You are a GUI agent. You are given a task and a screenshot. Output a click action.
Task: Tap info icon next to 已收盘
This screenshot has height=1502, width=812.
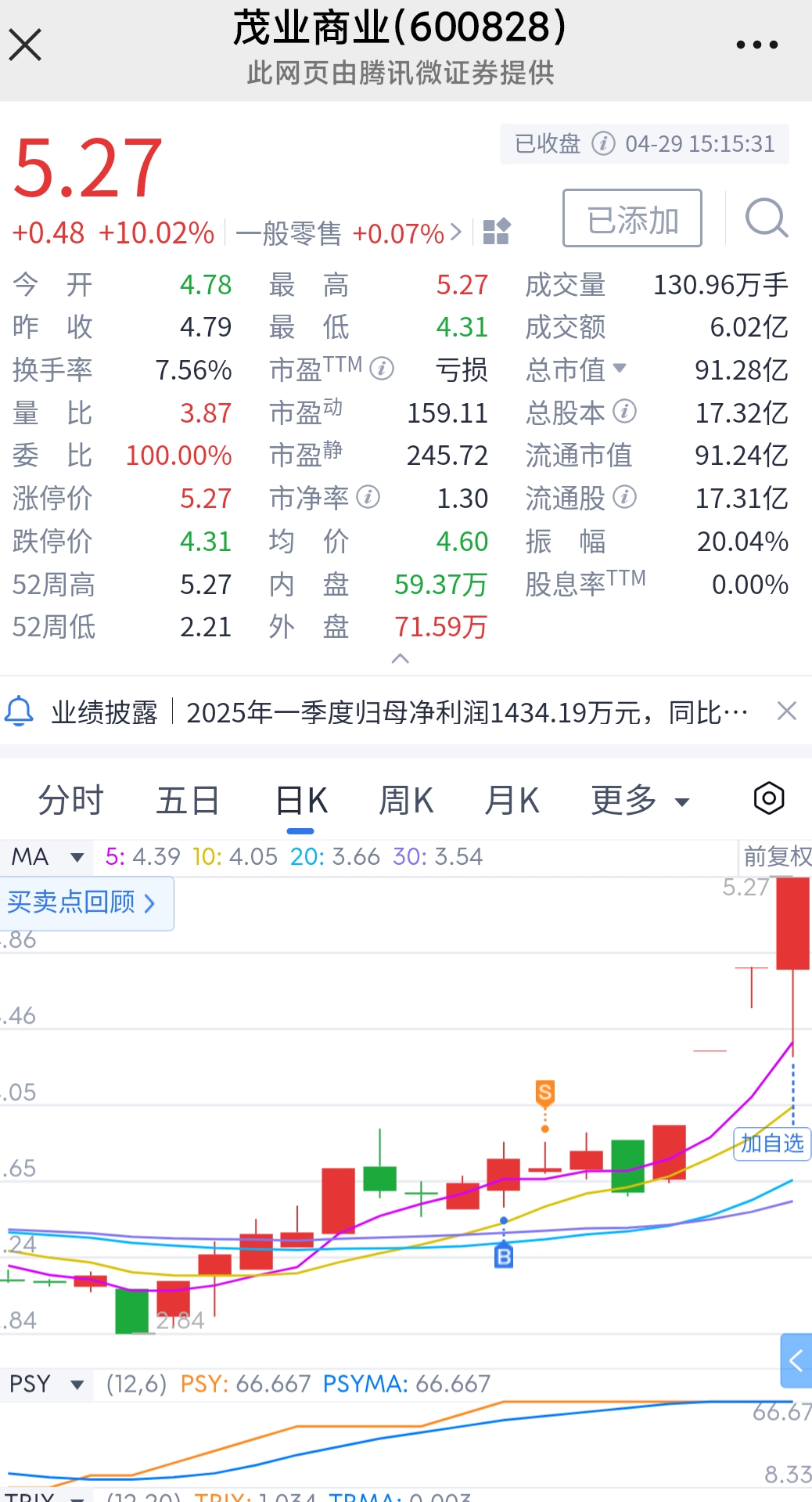point(603,144)
